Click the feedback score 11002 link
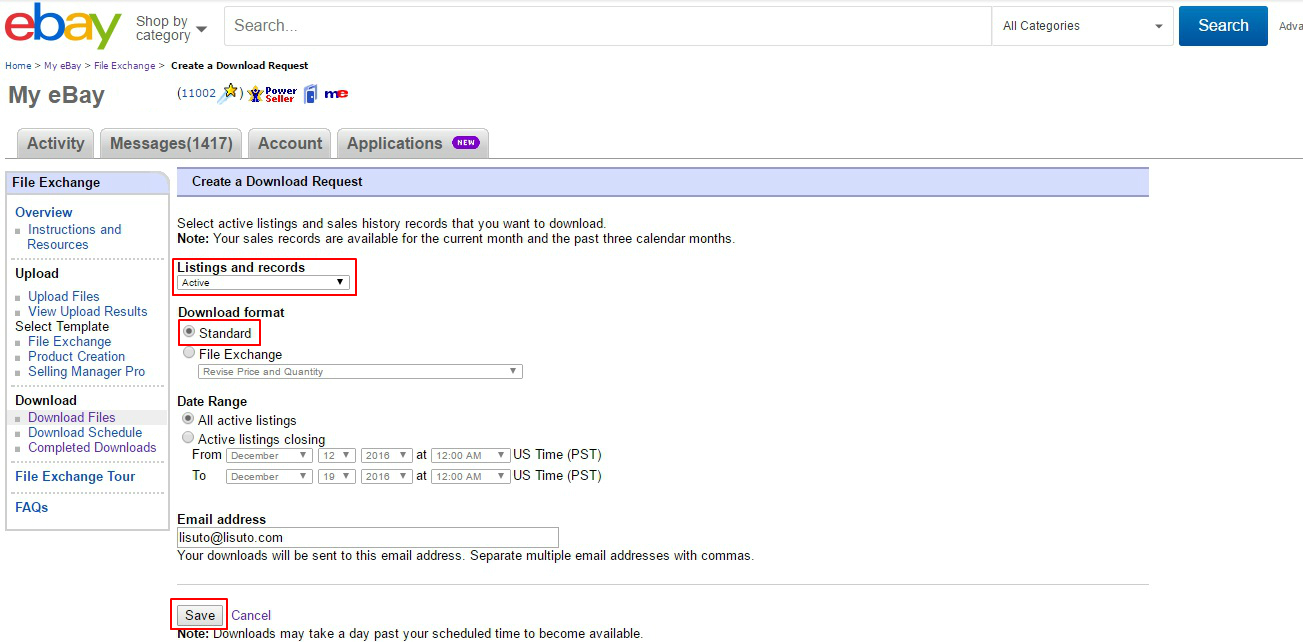 tap(198, 93)
